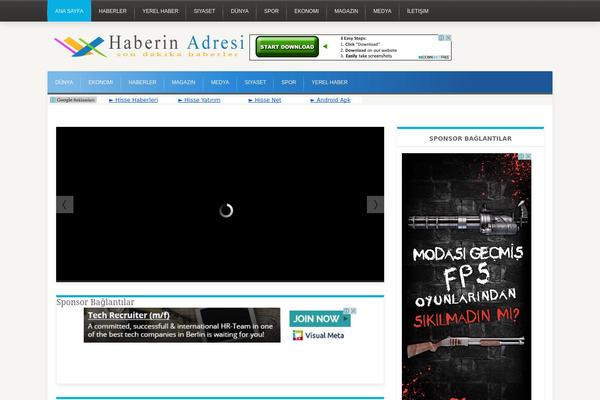The width and height of the screenshot is (600, 400).
Task: Click the loading spinner in the slider
Action: coord(226,211)
